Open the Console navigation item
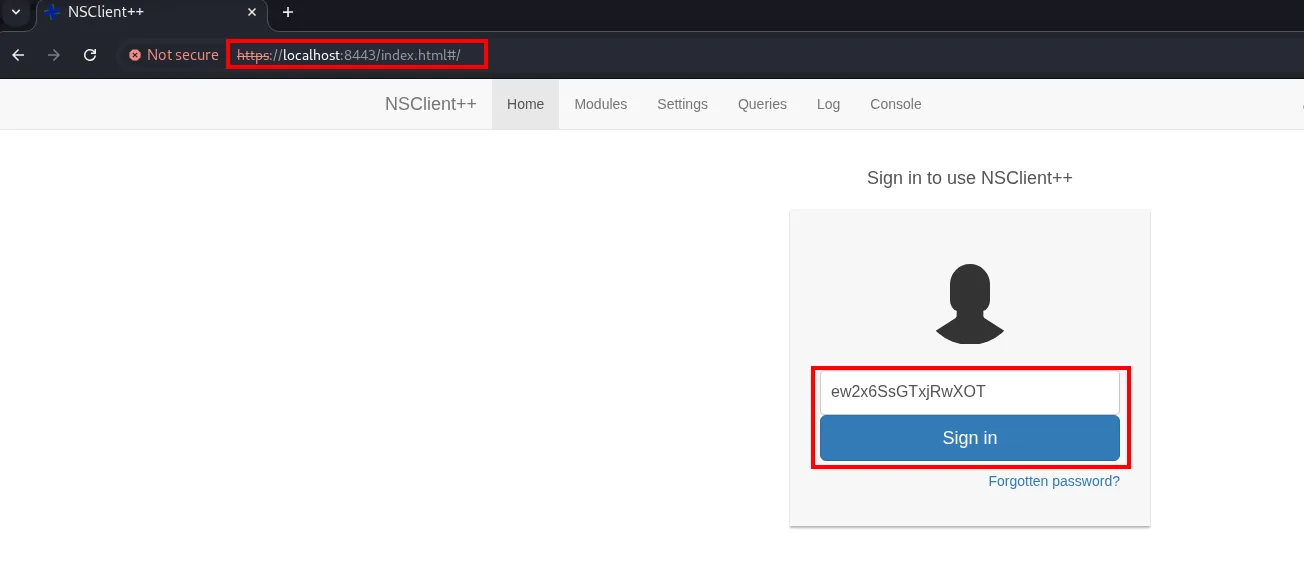Image resolution: width=1304 pixels, height=579 pixels. [x=896, y=104]
